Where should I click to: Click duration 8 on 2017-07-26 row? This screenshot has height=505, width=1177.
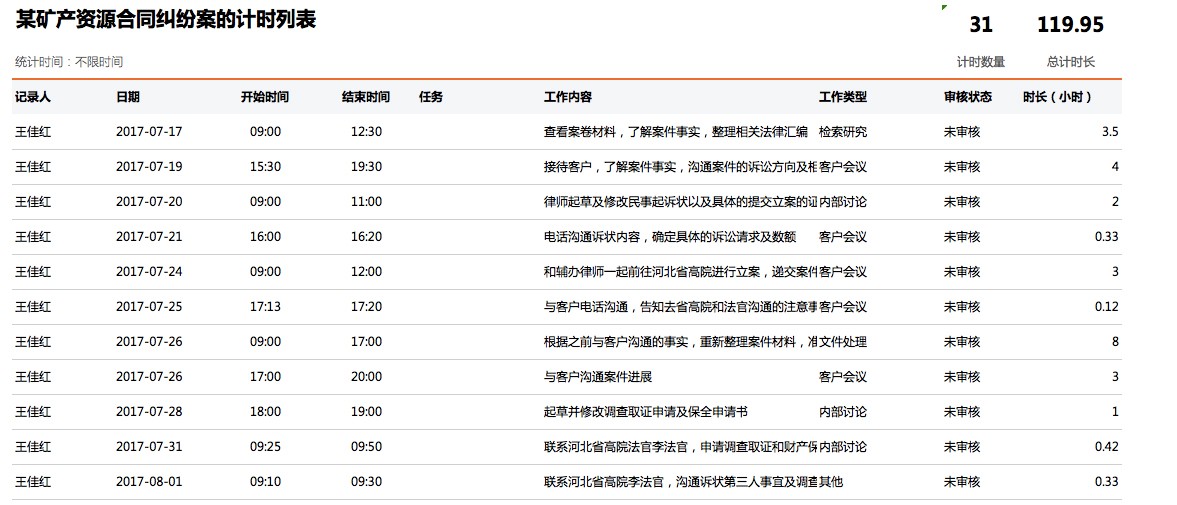(x=1115, y=342)
